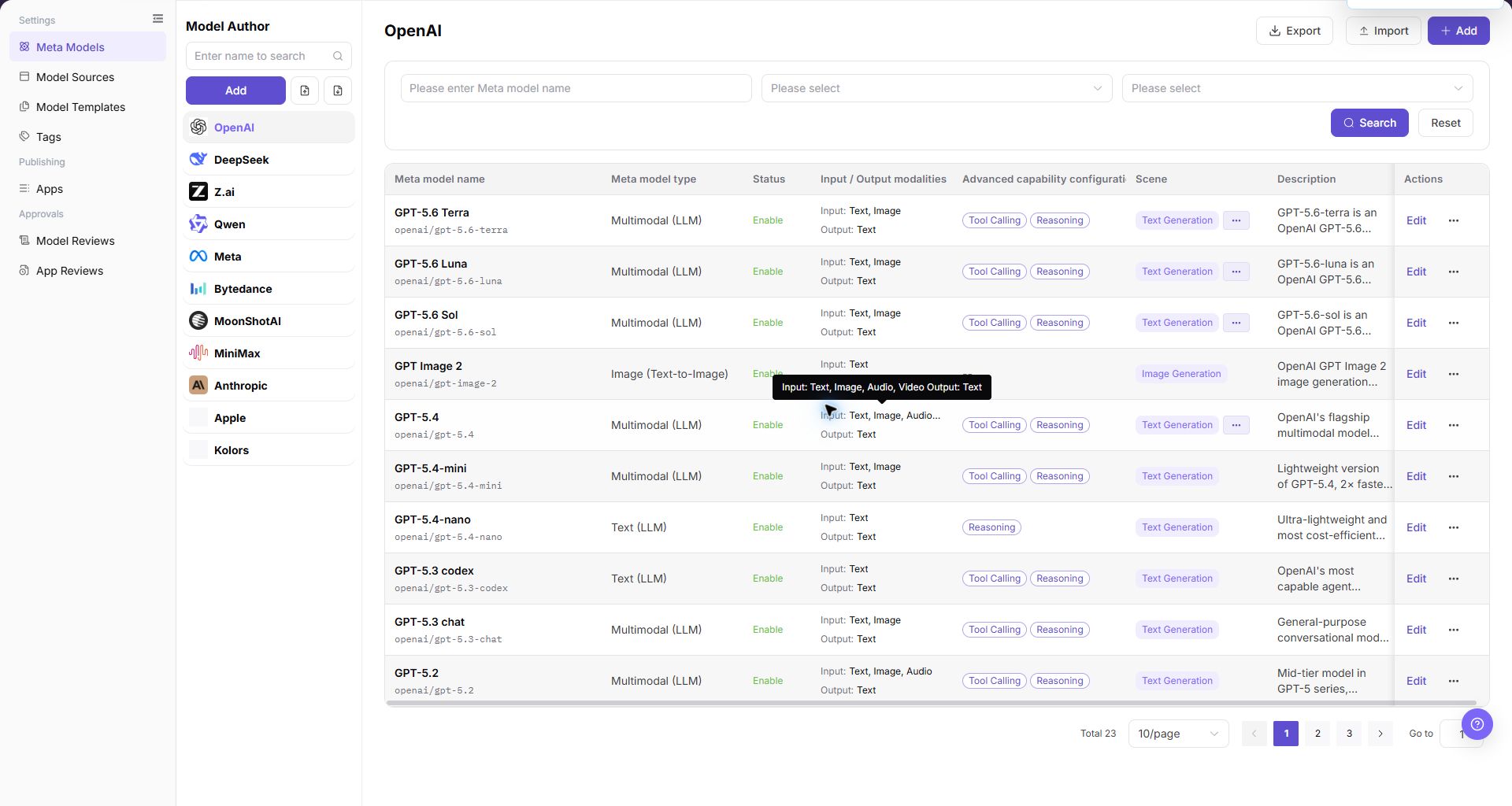Select MoonShotAI author
The image size is (1512, 806).
coord(269,321)
